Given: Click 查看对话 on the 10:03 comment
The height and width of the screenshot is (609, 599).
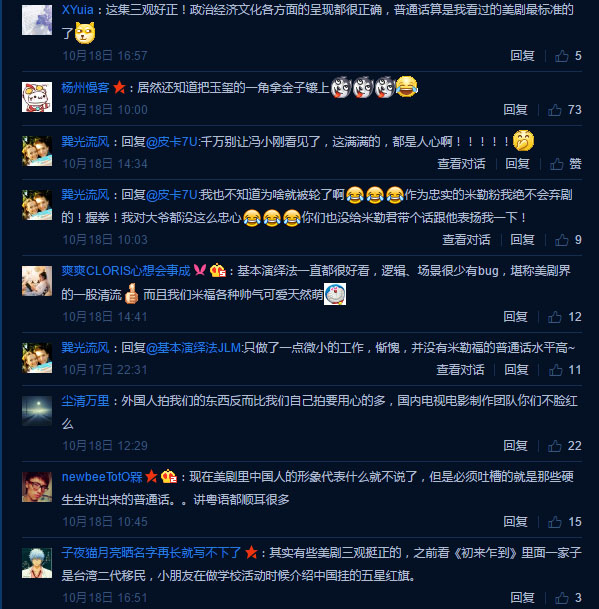Looking at the screenshot, I should click(467, 240).
